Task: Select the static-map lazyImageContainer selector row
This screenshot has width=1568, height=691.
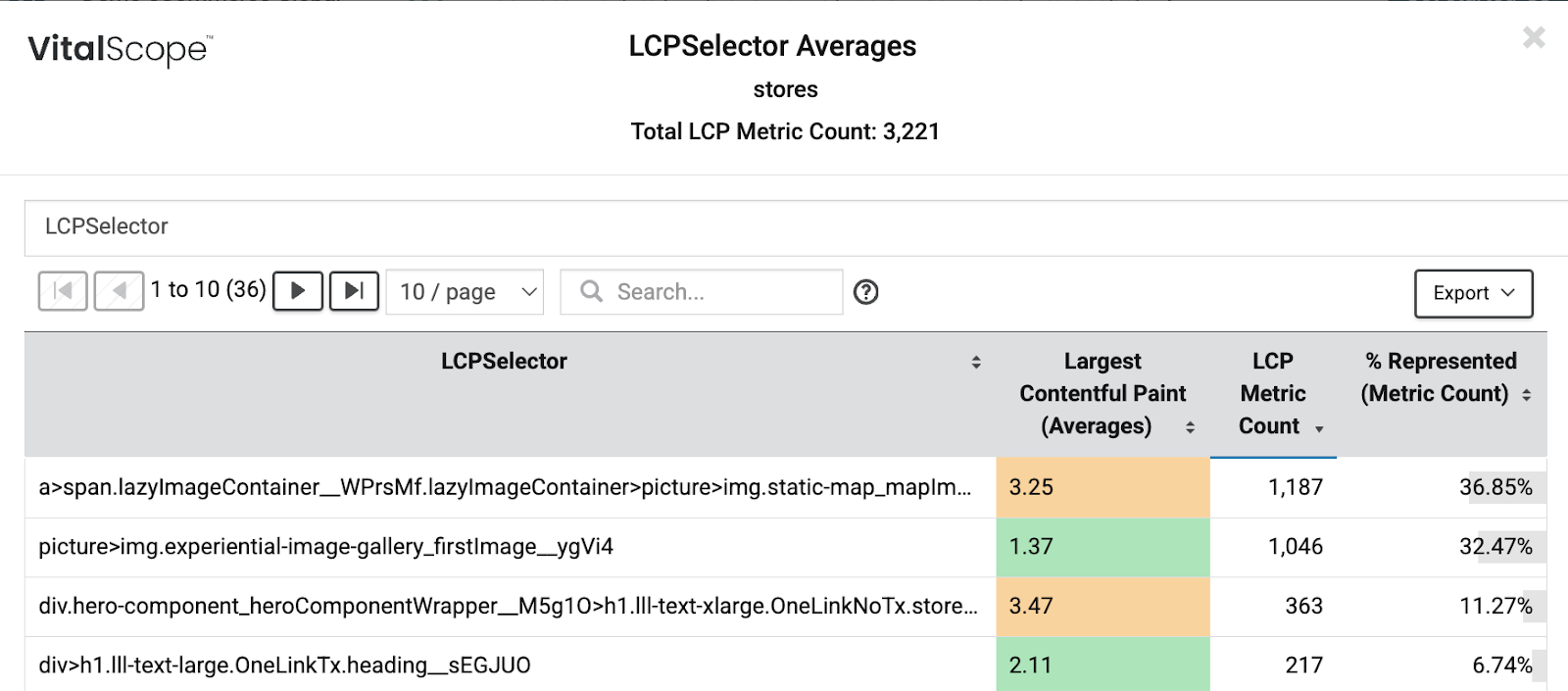Action: point(505,487)
